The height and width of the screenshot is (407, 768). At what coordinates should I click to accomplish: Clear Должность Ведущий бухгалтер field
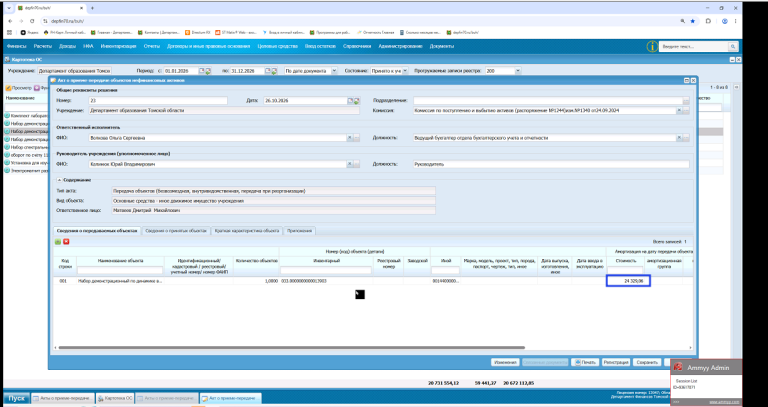[679, 138]
